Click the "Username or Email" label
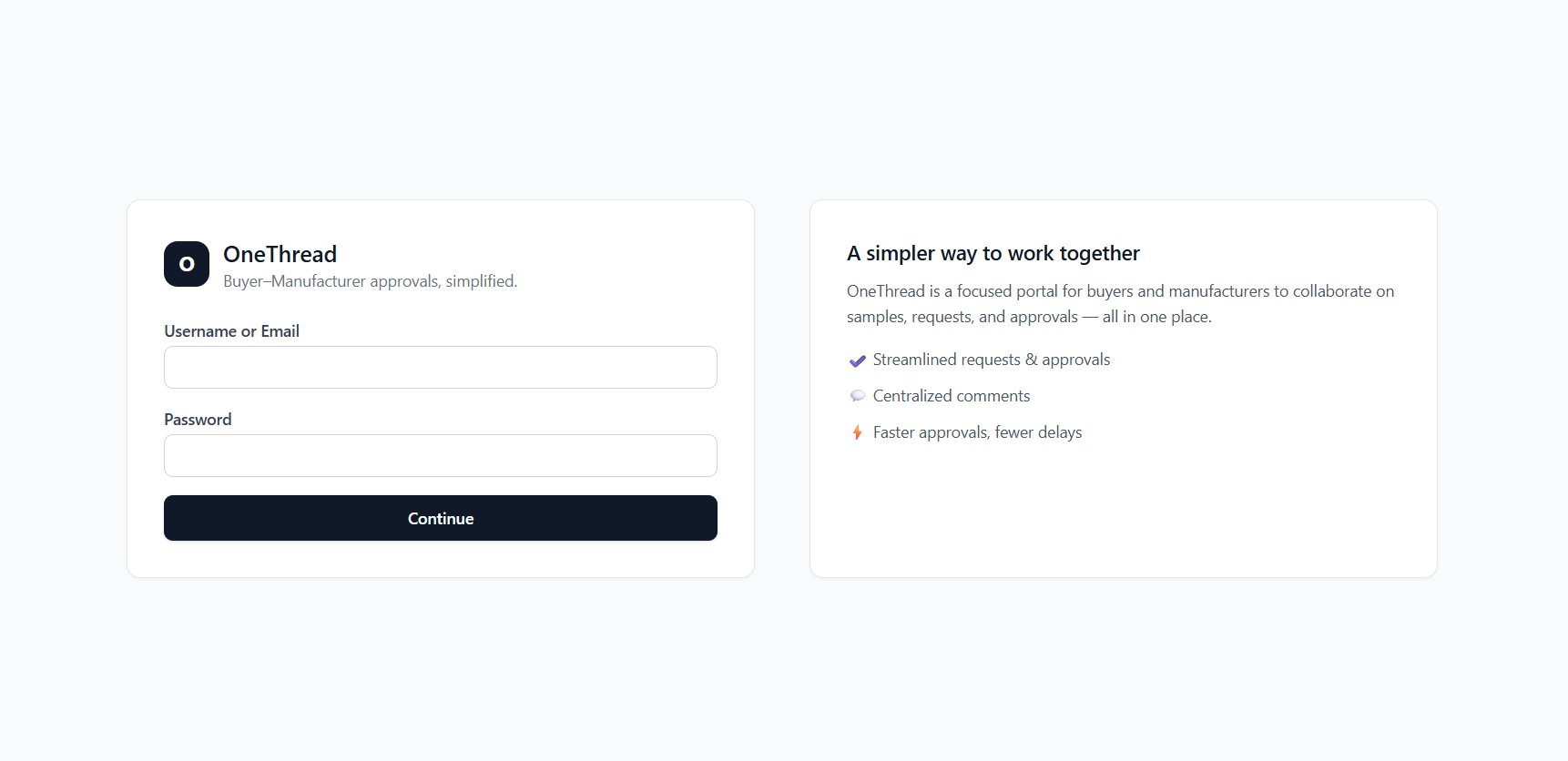 pos(231,331)
